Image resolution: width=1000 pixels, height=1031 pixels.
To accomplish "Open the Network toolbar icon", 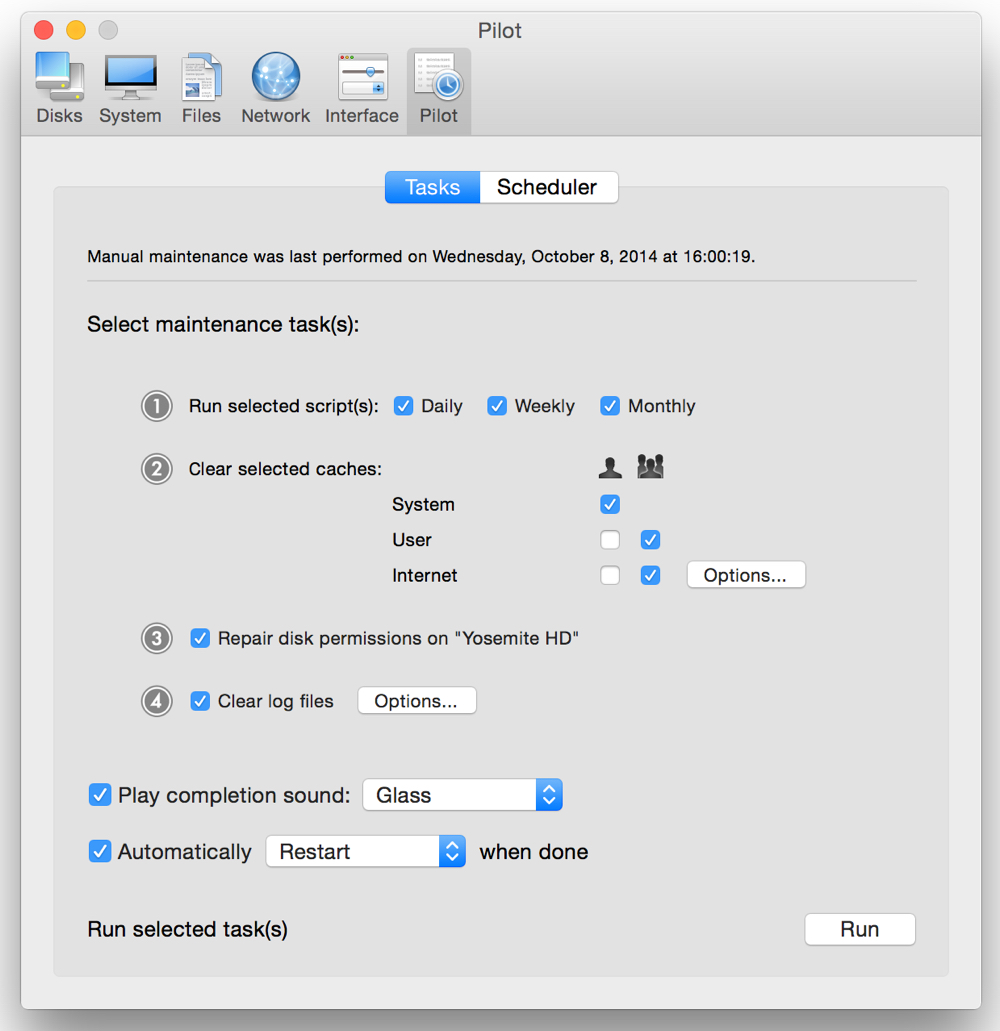I will pos(275,88).
